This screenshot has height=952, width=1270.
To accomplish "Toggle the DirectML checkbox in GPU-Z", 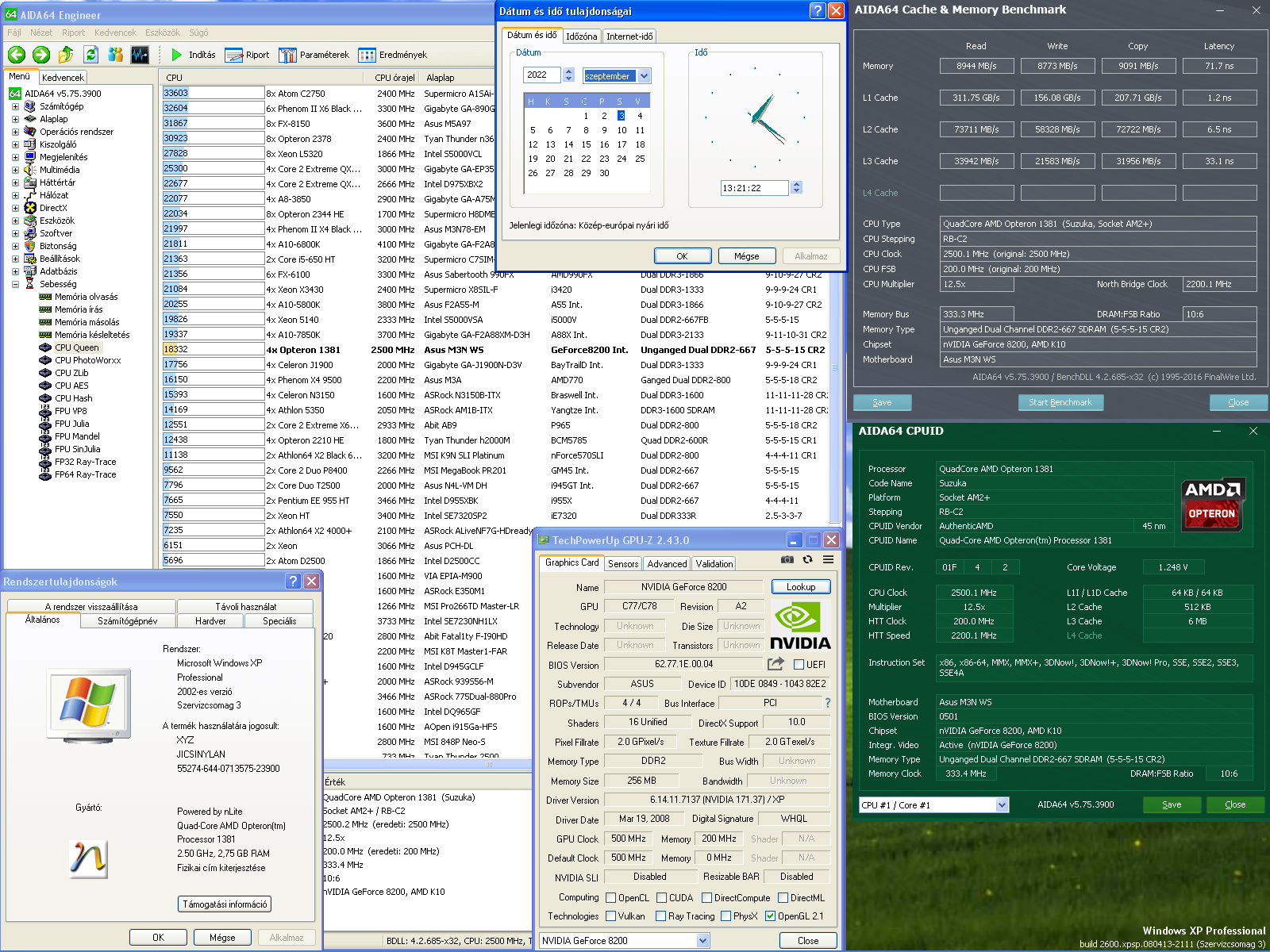I will click(x=783, y=898).
